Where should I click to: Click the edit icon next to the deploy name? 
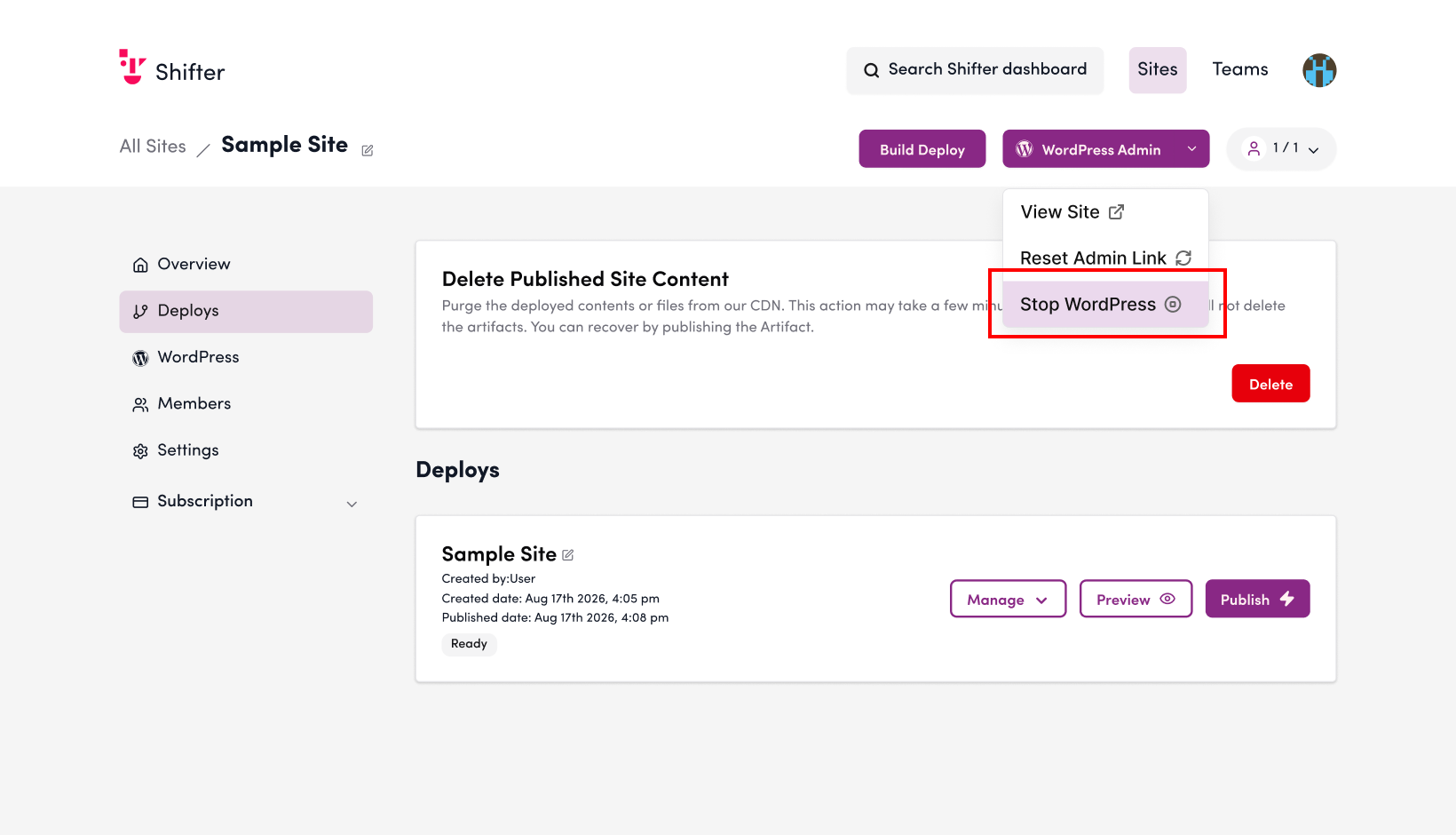(x=568, y=555)
